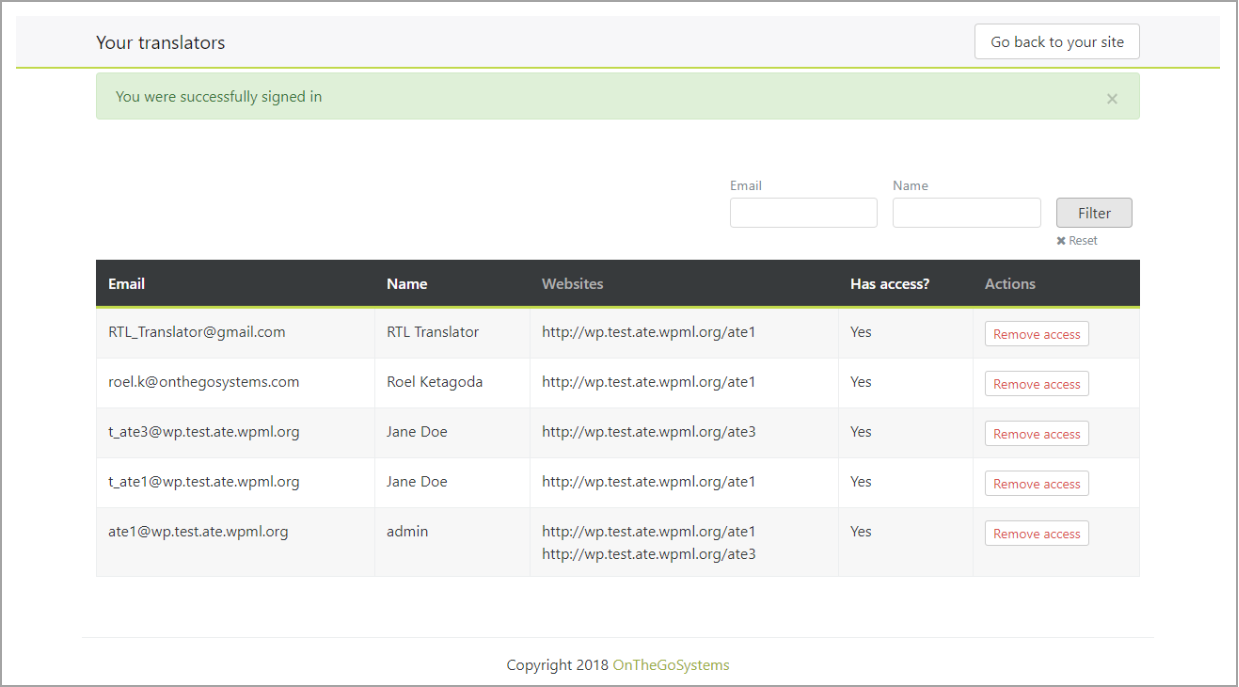The width and height of the screenshot is (1239, 687).
Task: Dismiss the successfully signed in alert
Action: [1112, 98]
